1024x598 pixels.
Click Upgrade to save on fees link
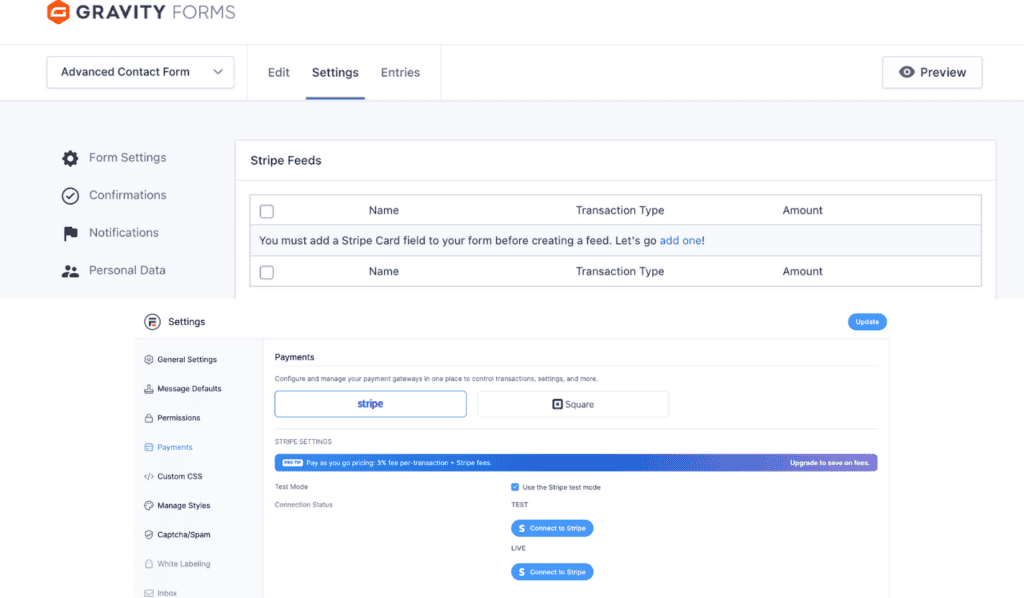pos(829,463)
